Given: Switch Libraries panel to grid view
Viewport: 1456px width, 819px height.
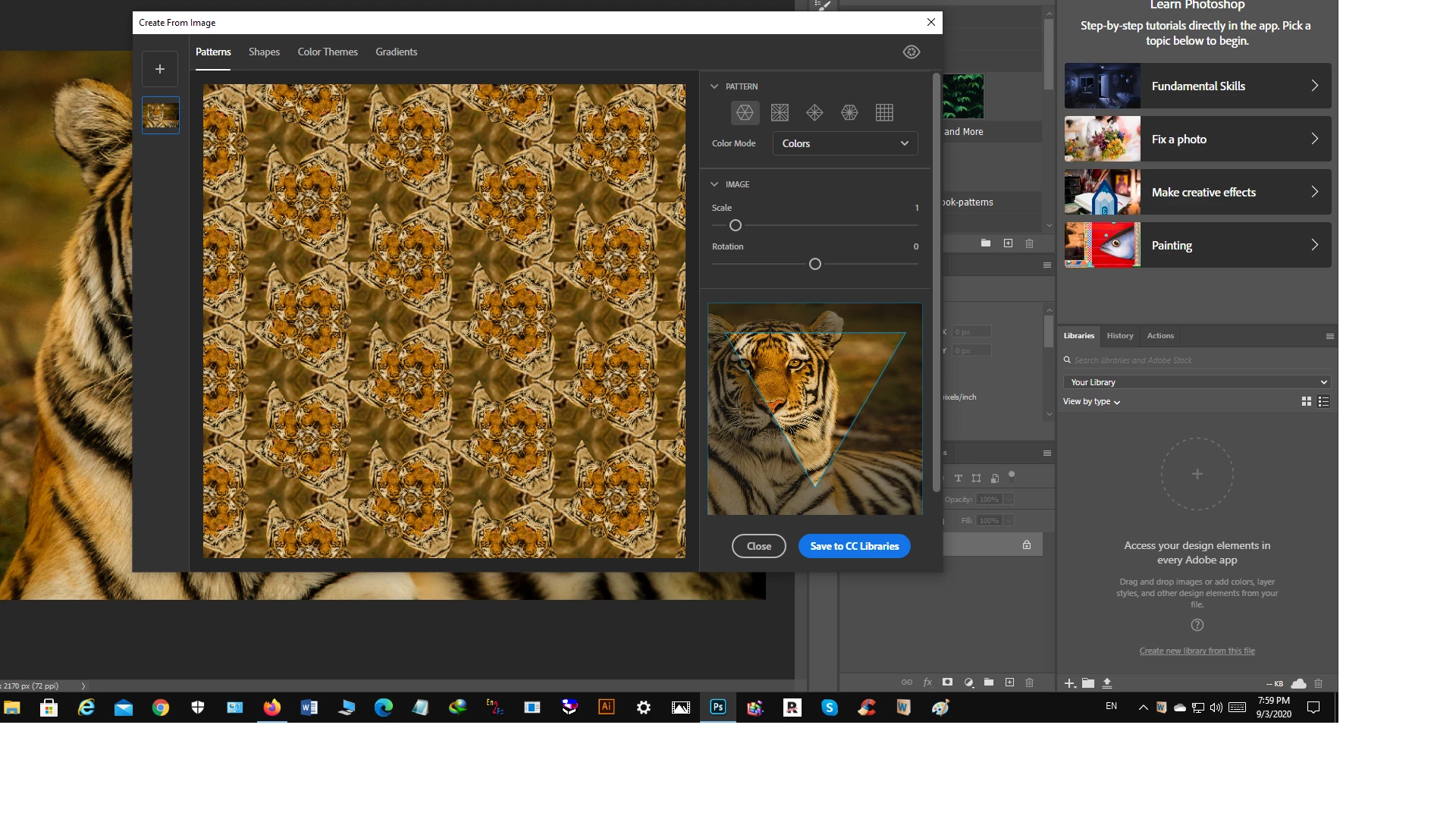Looking at the screenshot, I should [1306, 402].
